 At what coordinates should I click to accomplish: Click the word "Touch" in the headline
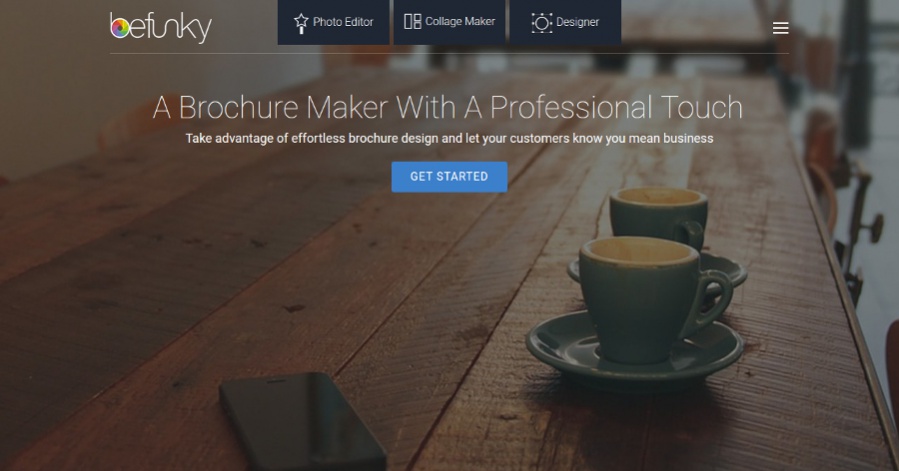(x=701, y=107)
